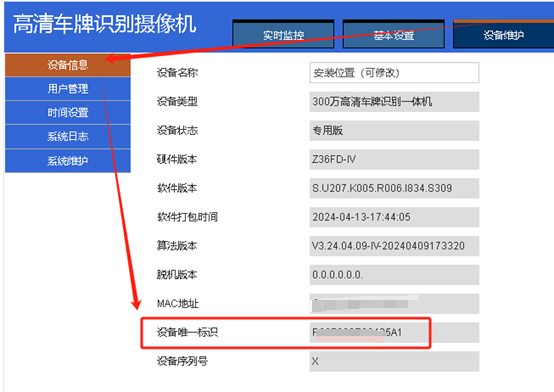Open the 实时监控 tab

tap(283, 34)
